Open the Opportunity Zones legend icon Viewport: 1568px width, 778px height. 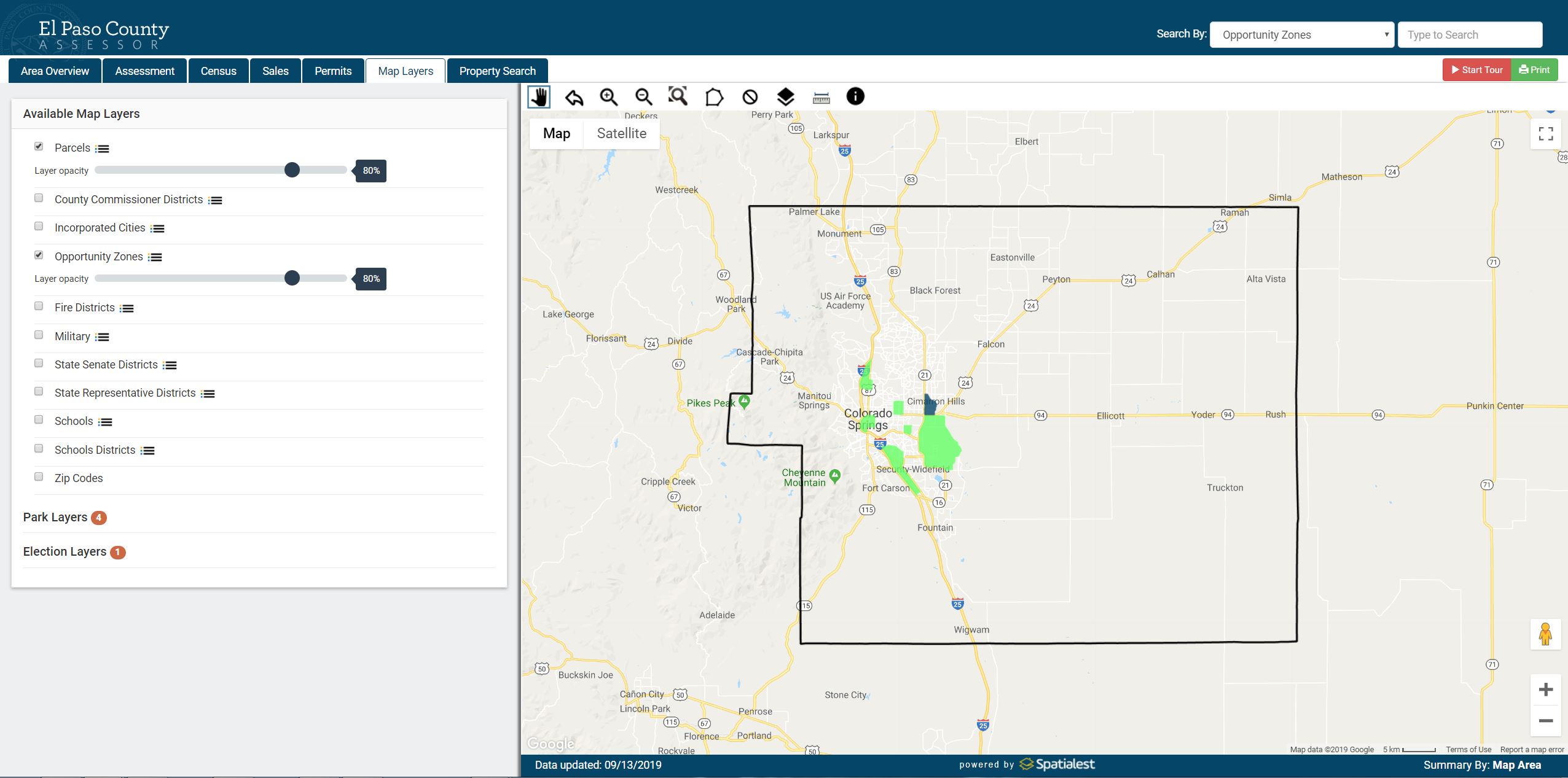coord(155,257)
